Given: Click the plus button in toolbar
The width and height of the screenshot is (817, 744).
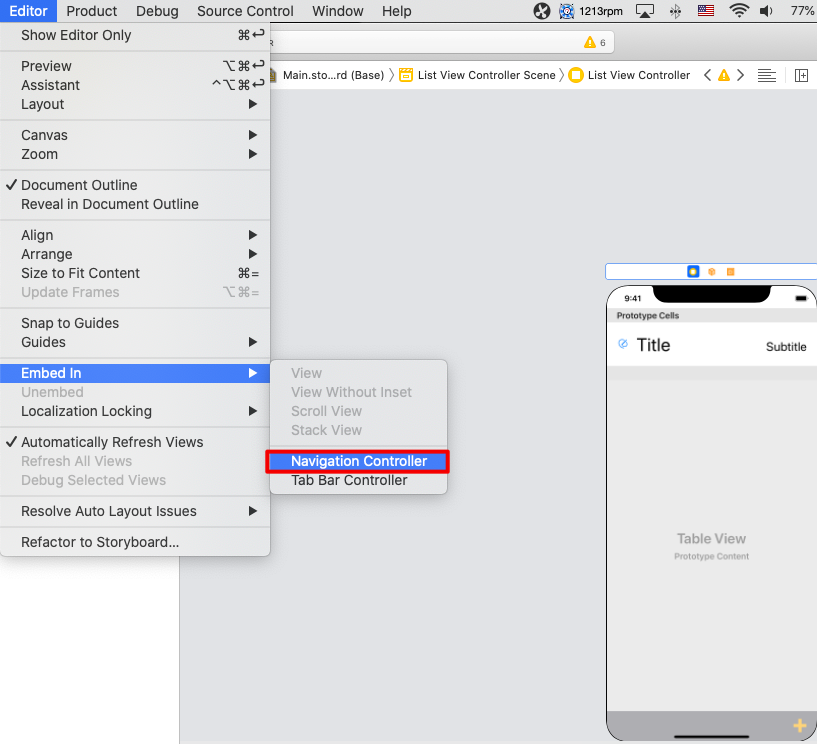Looking at the screenshot, I should (799, 725).
